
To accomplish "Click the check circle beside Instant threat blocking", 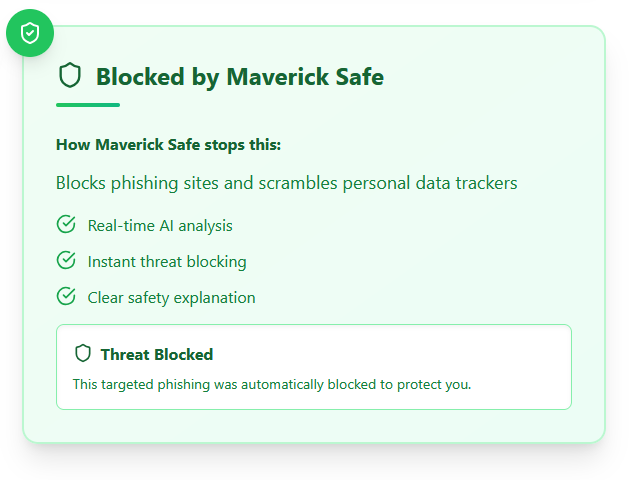I will 66,260.
